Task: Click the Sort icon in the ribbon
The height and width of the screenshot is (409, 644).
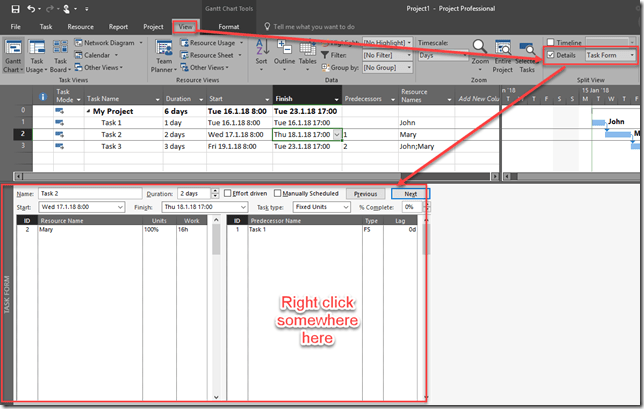Action: (x=261, y=50)
